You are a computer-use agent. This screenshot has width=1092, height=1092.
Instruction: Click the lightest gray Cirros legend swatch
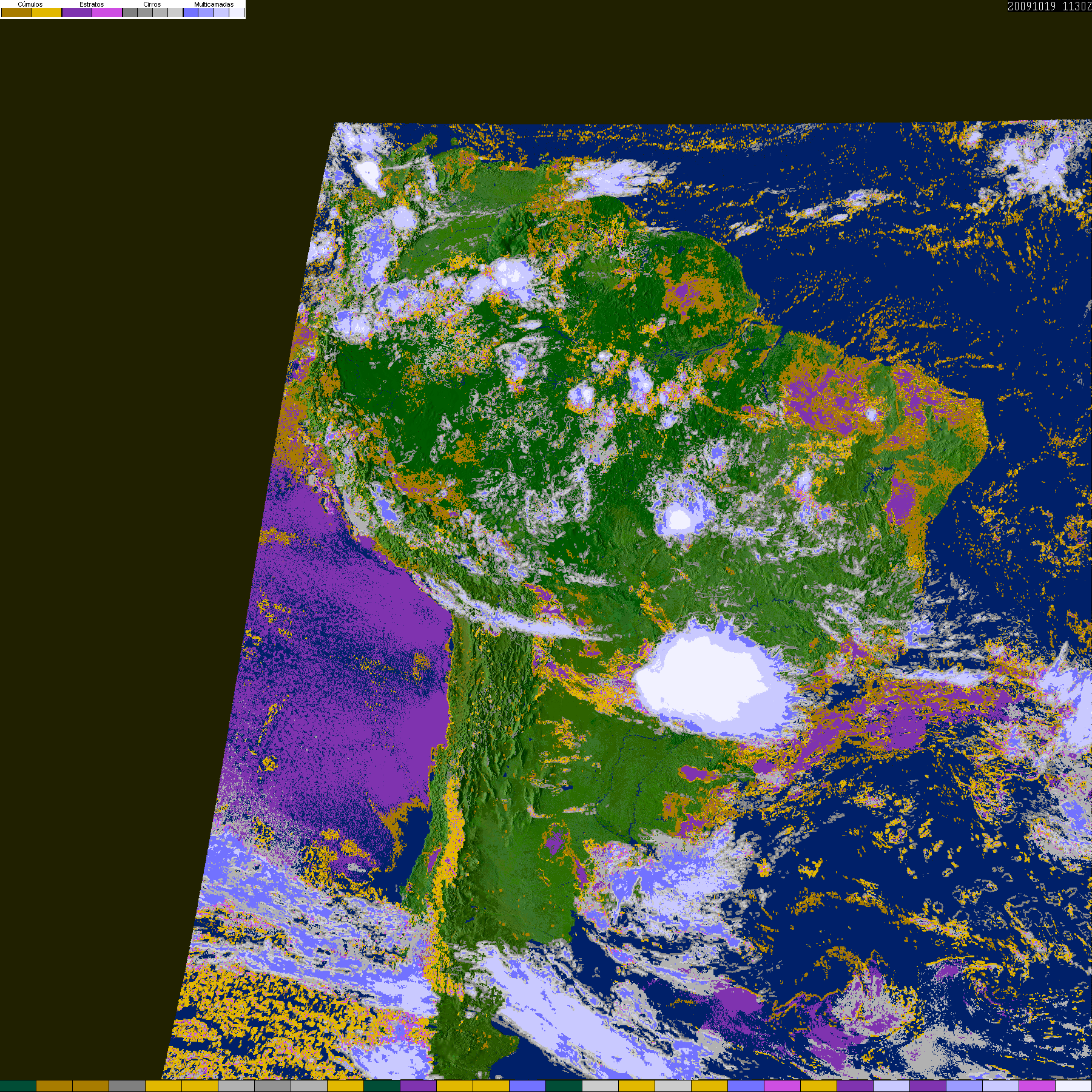click(175, 12)
